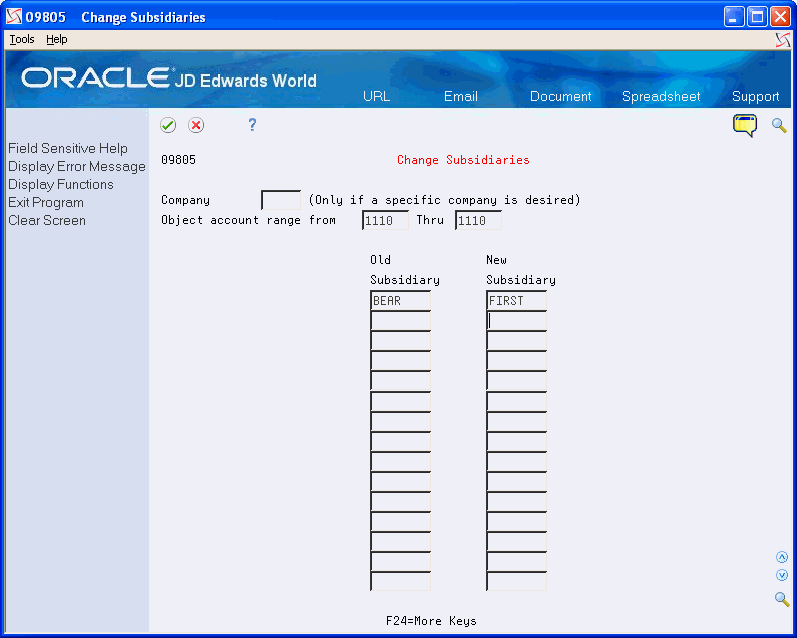This screenshot has height=638, width=797.
Task: Click the New Subsidiary field containing FIRST
Action: (516, 300)
